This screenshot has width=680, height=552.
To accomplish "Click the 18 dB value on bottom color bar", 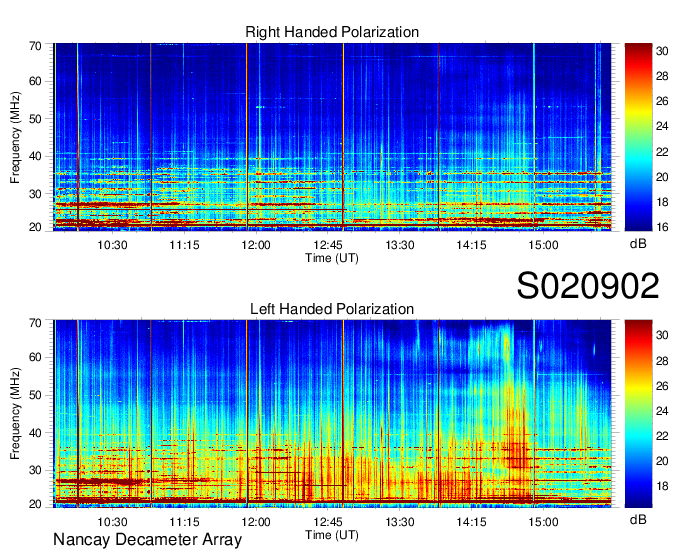I will click(x=662, y=486).
